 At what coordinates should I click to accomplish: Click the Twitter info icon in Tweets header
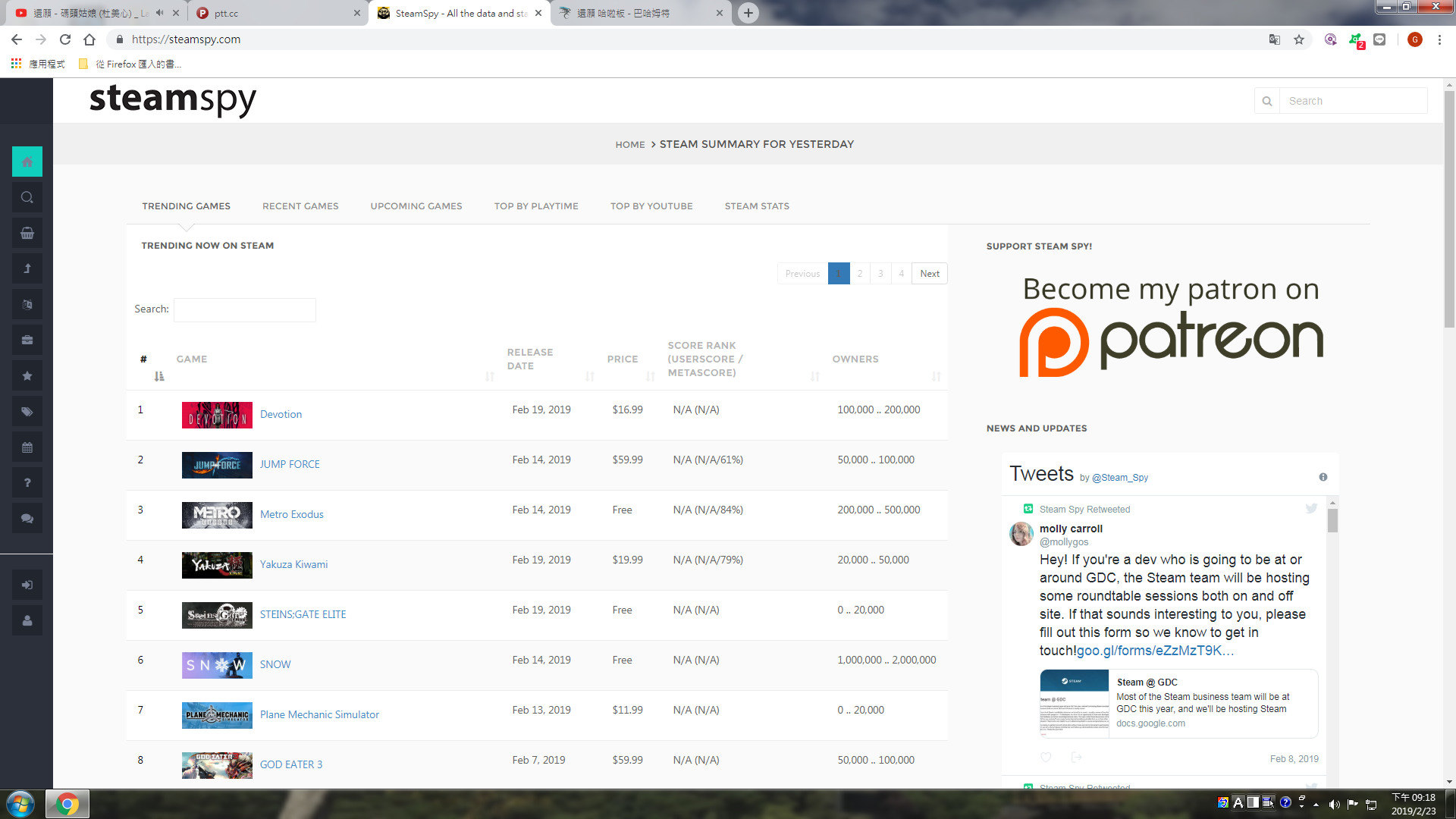tap(1323, 477)
